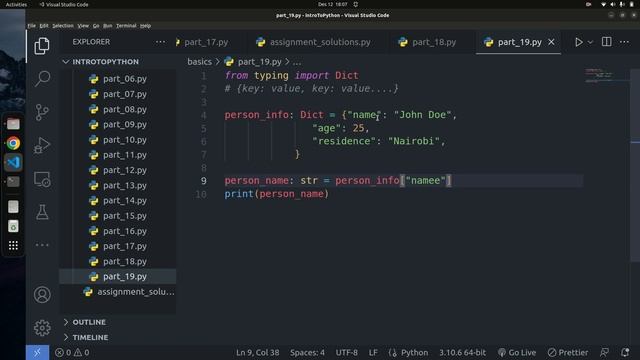The height and width of the screenshot is (360, 640).
Task: Click the breadcrumb ellipsis symbol
Action: tap(297, 62)
